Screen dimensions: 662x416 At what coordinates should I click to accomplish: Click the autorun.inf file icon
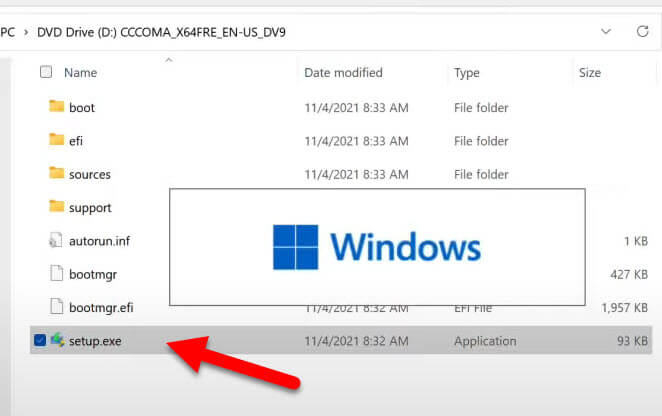(x=56, y=240)
